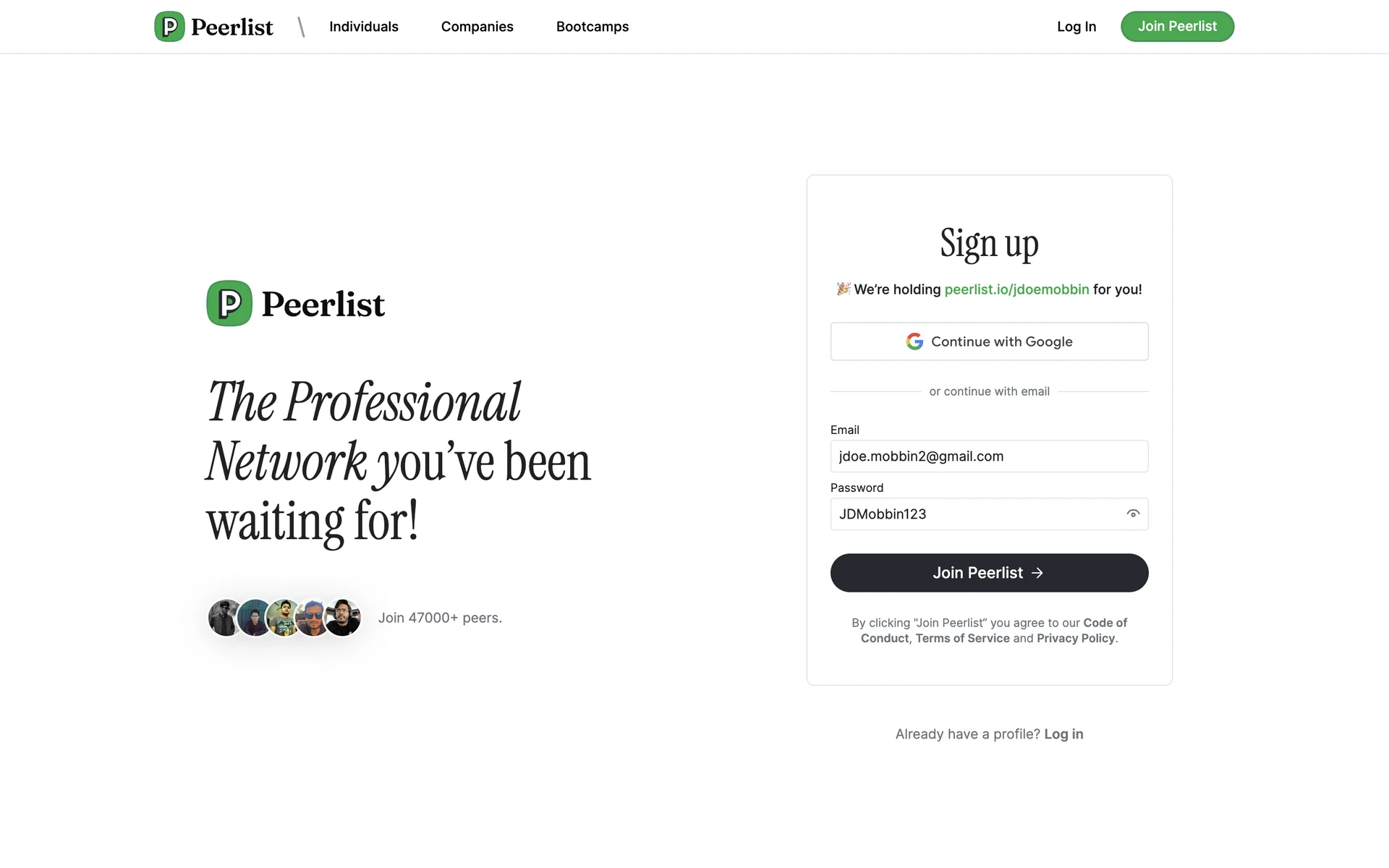The width and height of the screenshot is (1389, 868).
Task: Focus the Password input field
Action: (x=977, y=514)
